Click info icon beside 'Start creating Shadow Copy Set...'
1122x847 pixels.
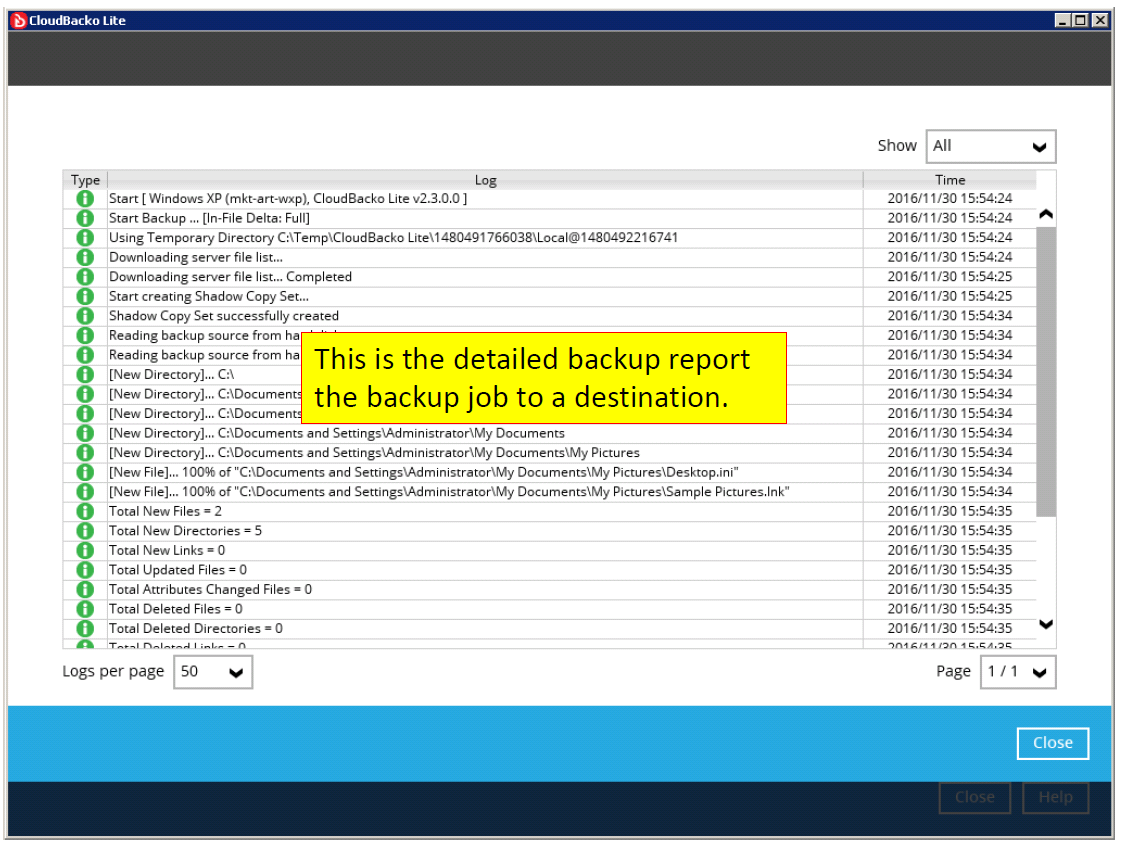coord(85,296)
